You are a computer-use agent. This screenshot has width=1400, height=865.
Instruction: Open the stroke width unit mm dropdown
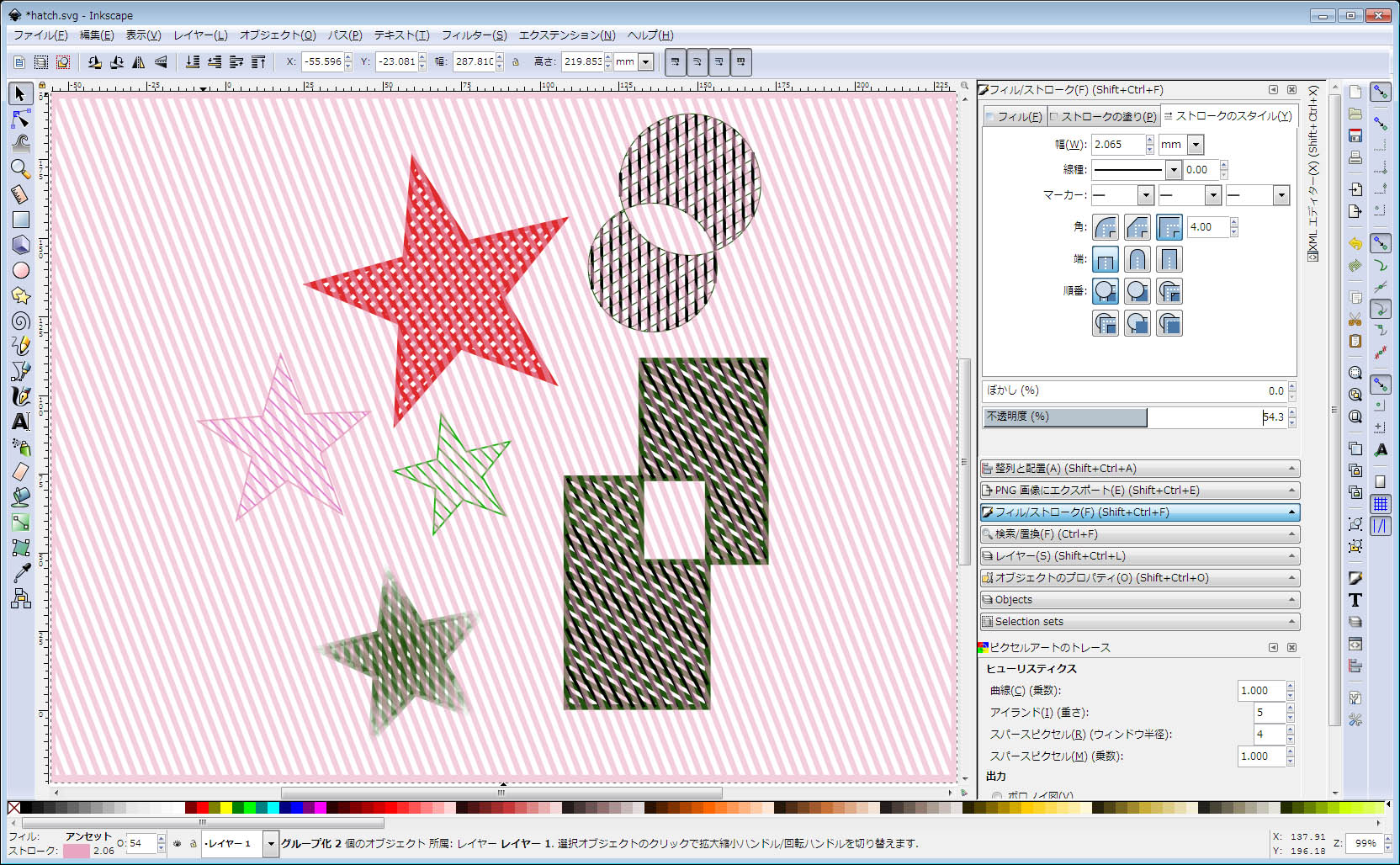tap(1196, 145)
